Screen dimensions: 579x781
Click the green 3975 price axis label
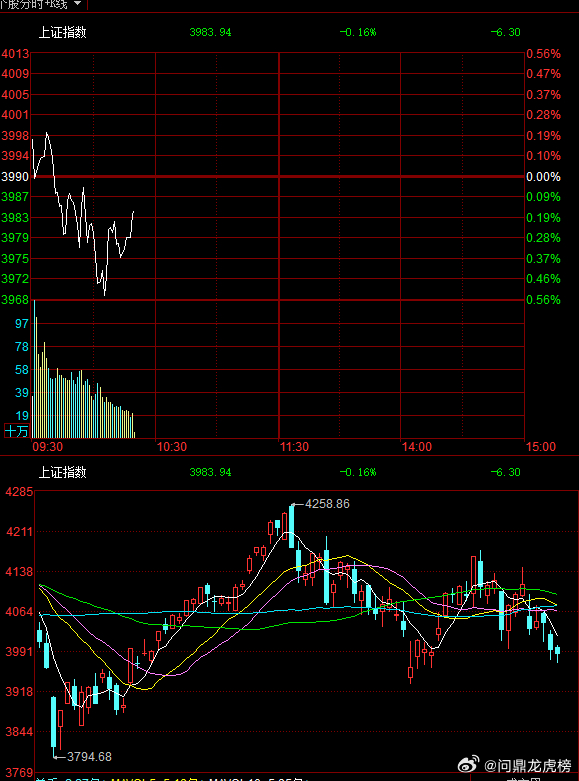[x=15, y=259]
